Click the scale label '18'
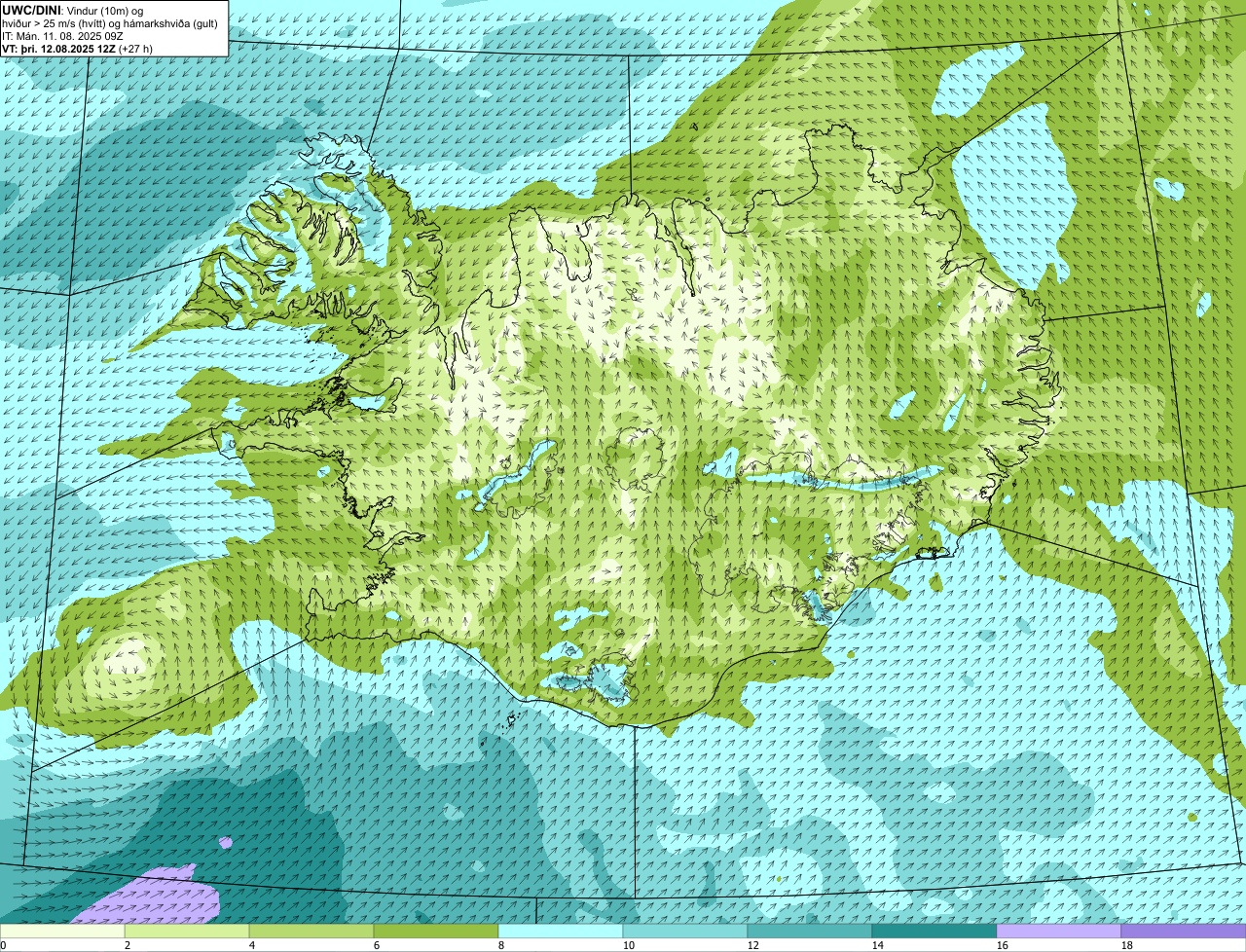The width and height of the screenshot is (1246, 952). click(1127, 945)
